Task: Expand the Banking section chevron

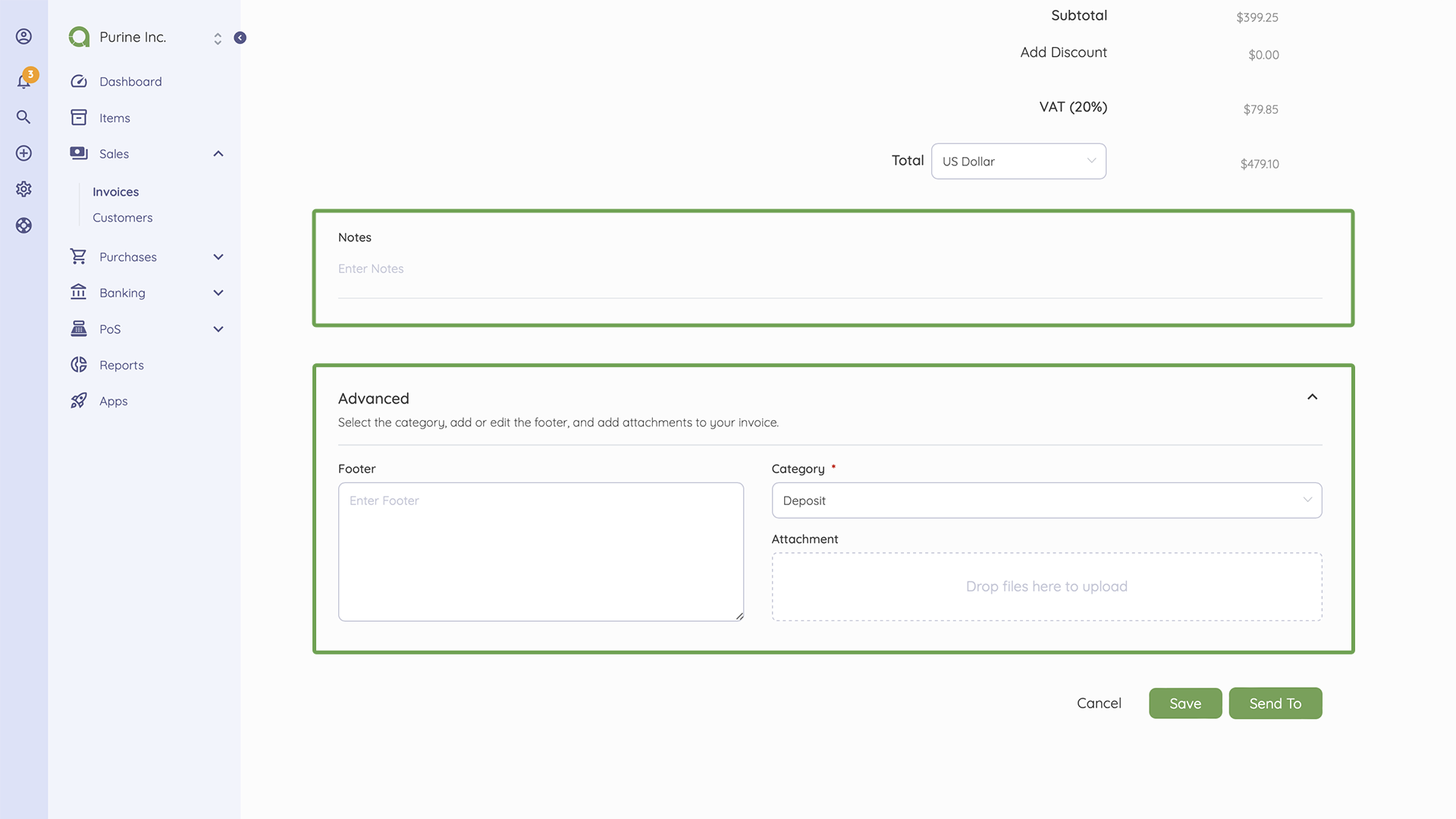Action: [218, 293]
